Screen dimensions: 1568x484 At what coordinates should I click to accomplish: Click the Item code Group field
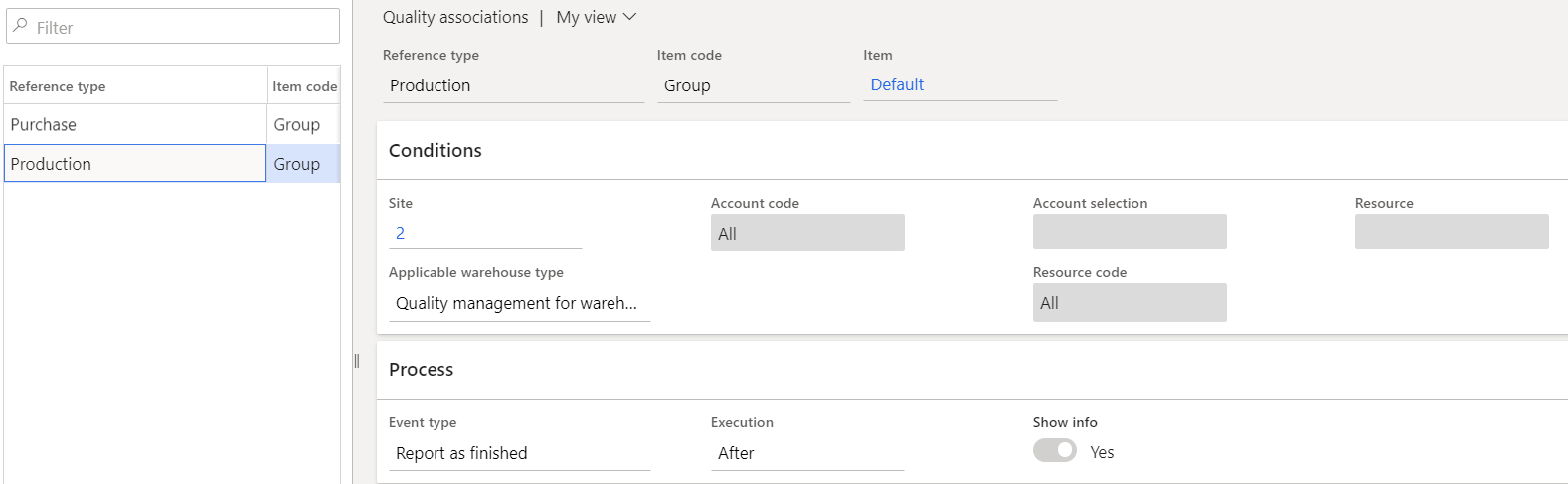click(753, 86)
